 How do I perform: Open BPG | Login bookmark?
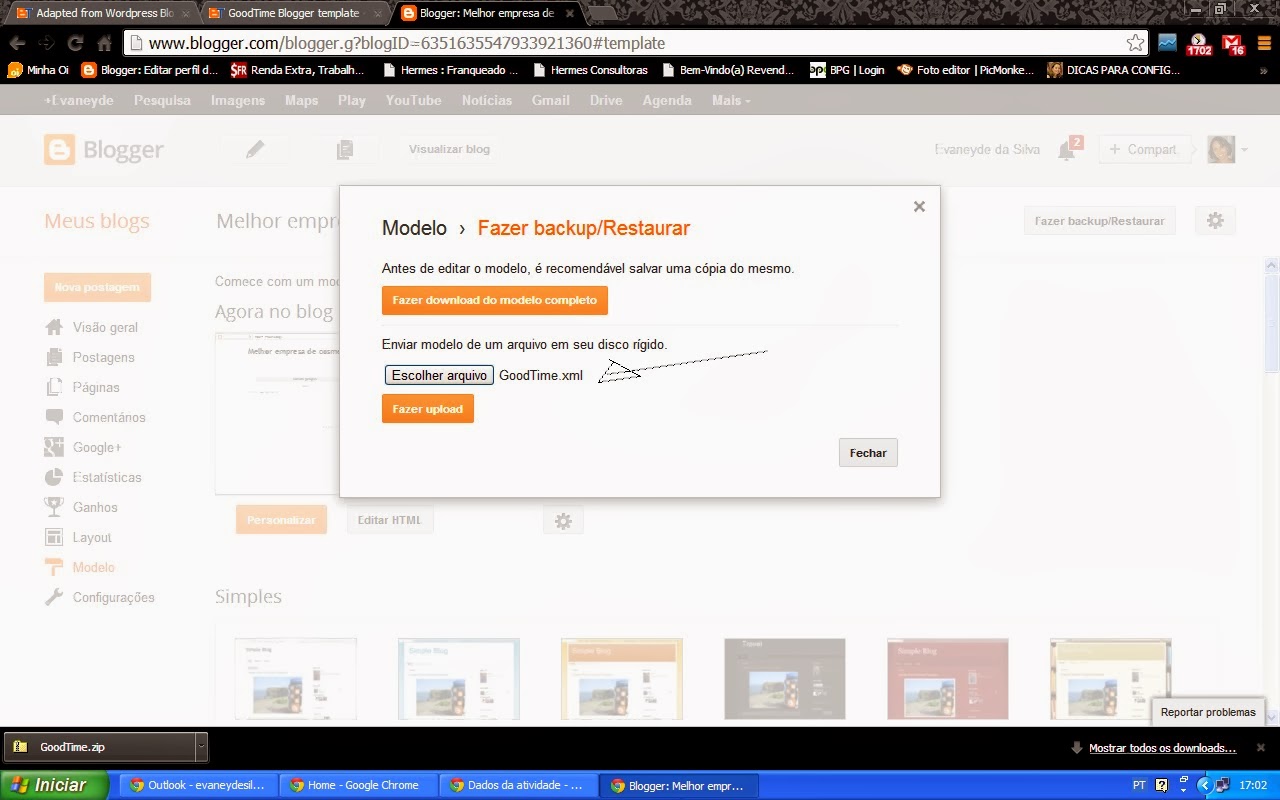(847, 70)
